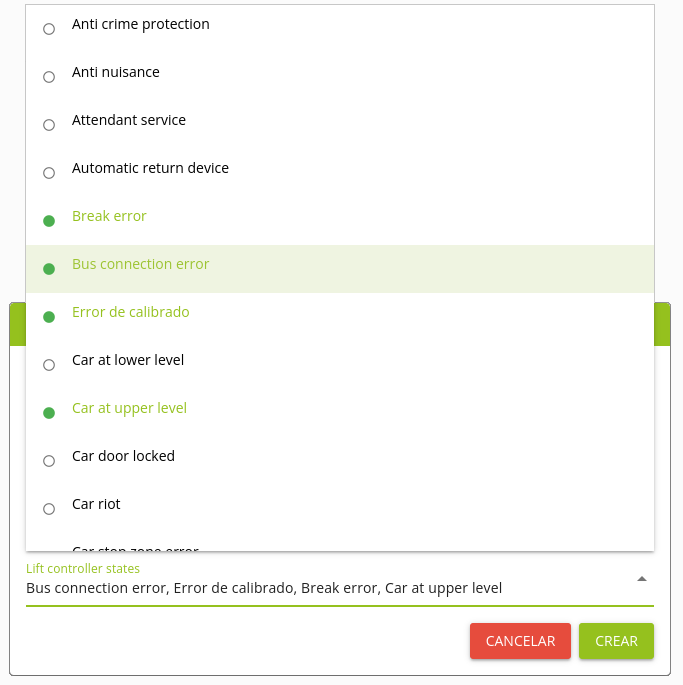The width and height of the screenshot is (683, 685).
Task: Collapse the Lift controller states dropdown arrow
Action: point(642,579)
